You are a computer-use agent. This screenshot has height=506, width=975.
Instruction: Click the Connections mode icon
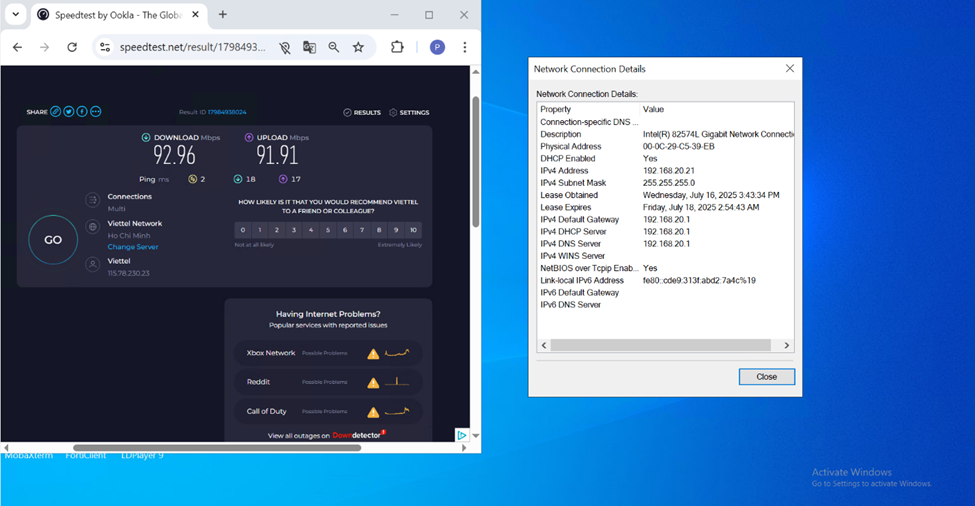92,200
